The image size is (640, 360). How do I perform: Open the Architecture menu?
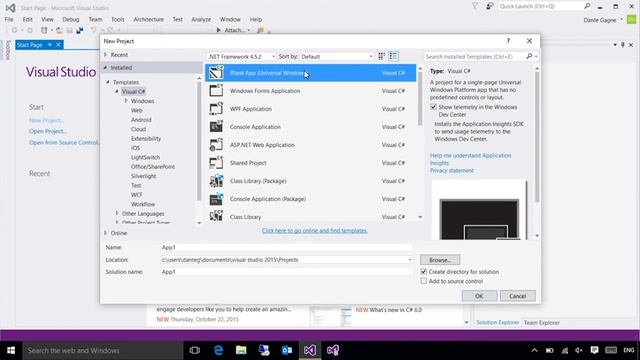(x=149, y=19)
